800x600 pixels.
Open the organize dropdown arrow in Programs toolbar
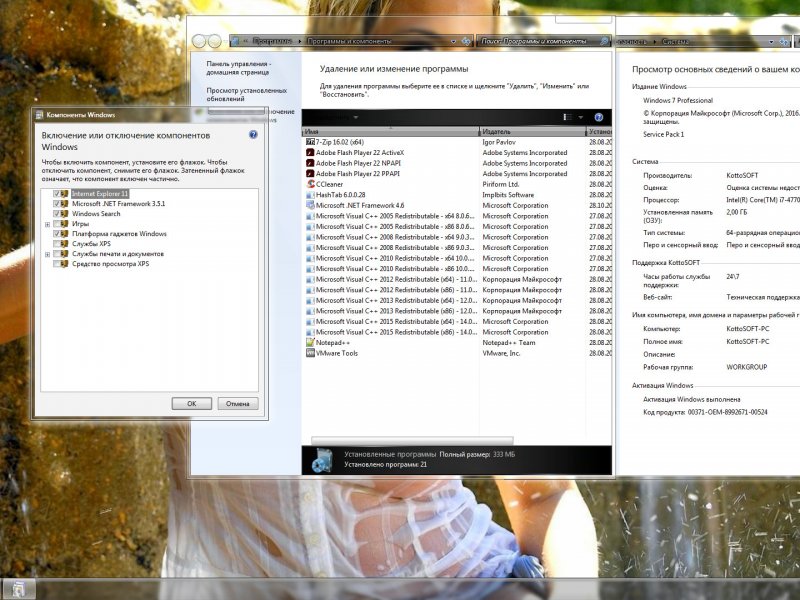click(356, 117)
